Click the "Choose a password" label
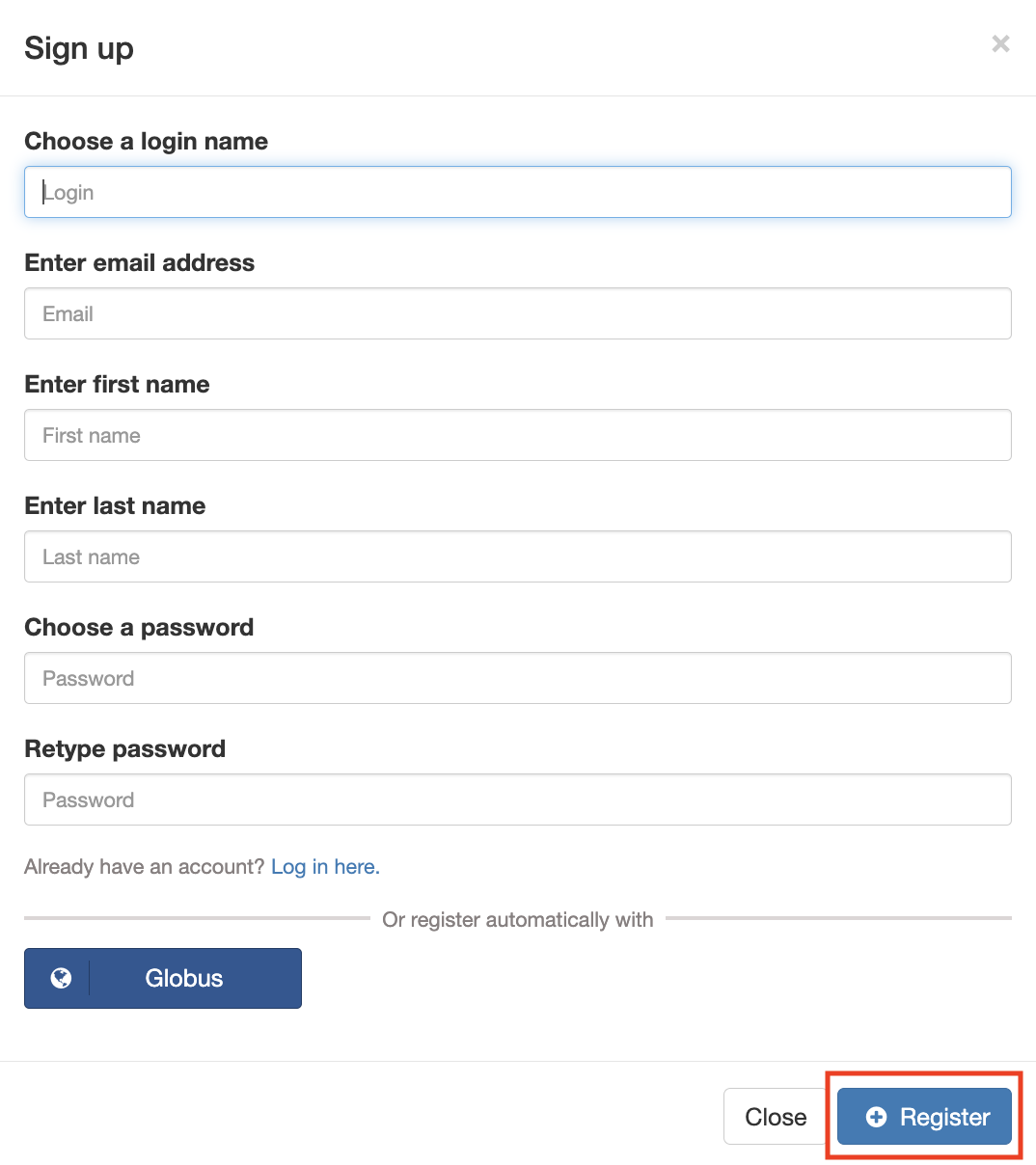 [139, 628]
